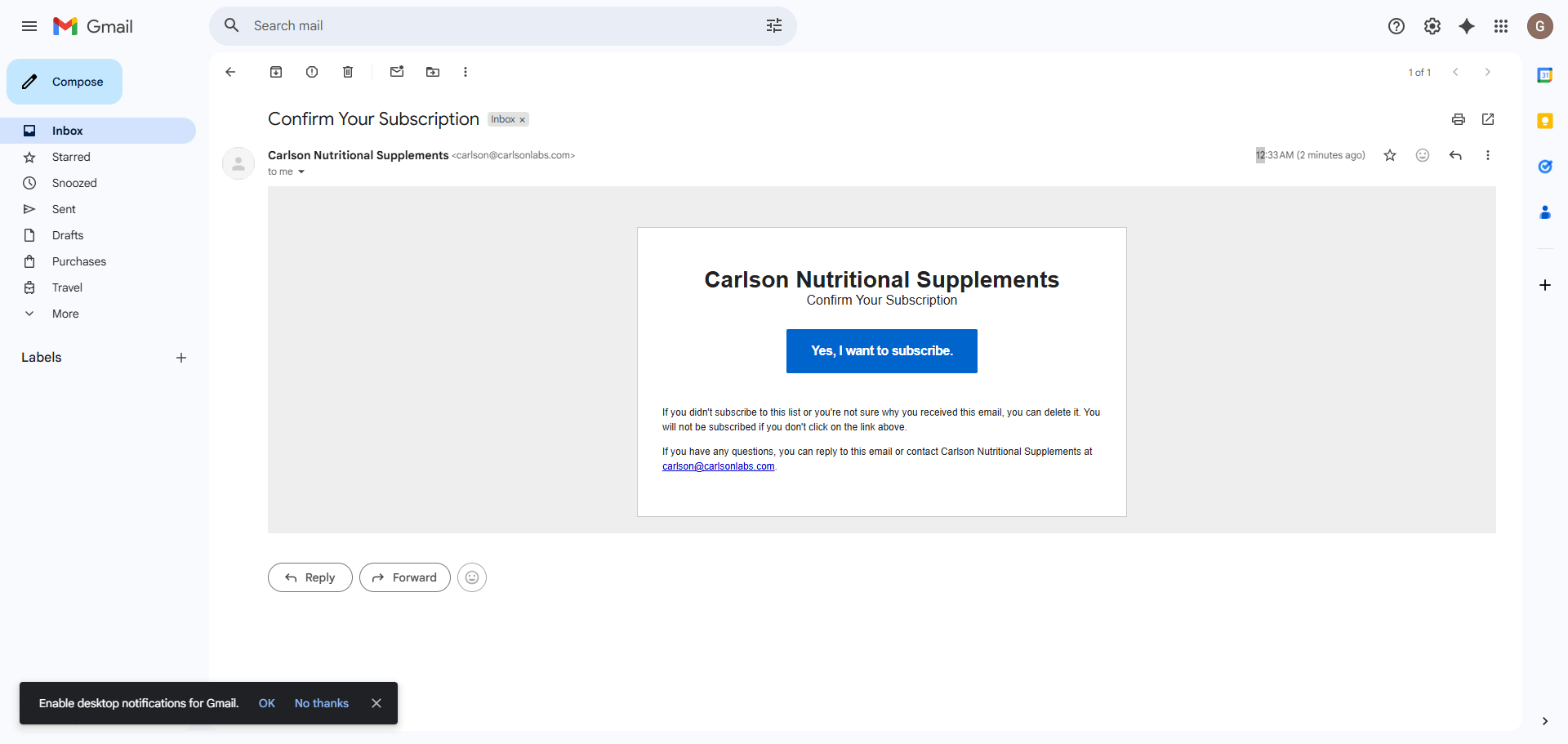The image size is (1568, 744).
Task: Open Google Calendar side panel
Action: tap(1545, 75)
